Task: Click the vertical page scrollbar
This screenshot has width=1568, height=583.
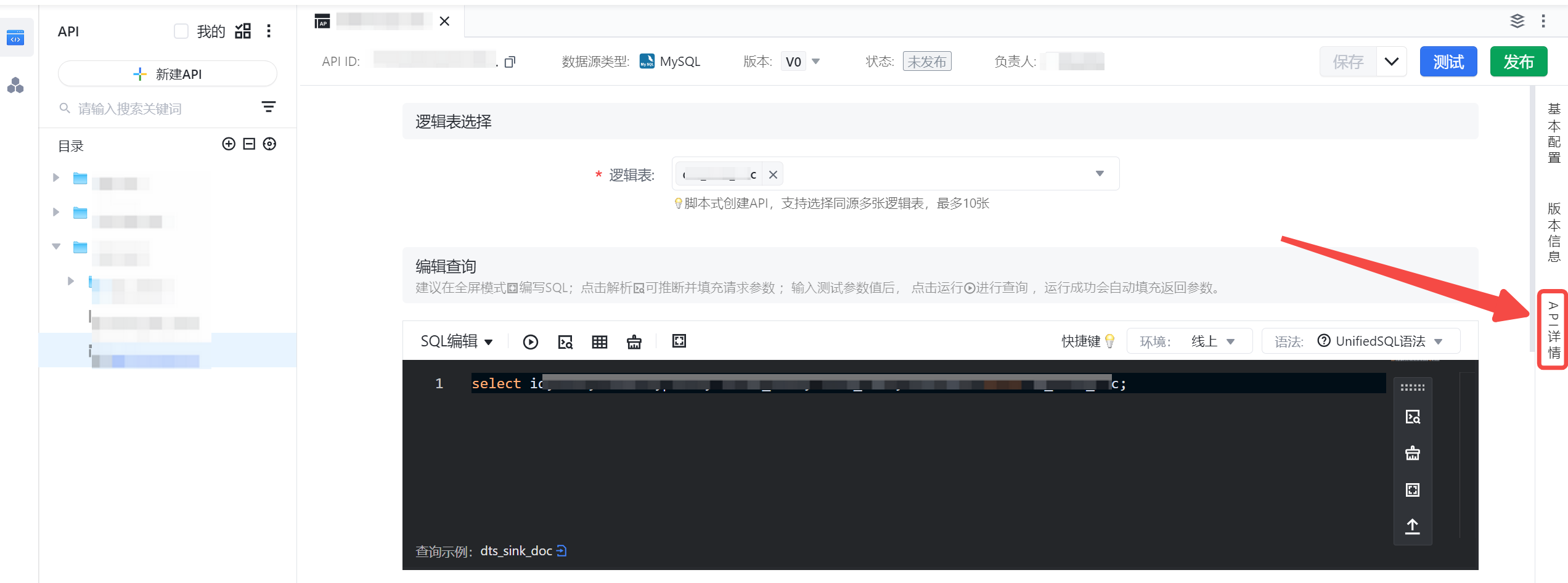Action: point(1533,219)
